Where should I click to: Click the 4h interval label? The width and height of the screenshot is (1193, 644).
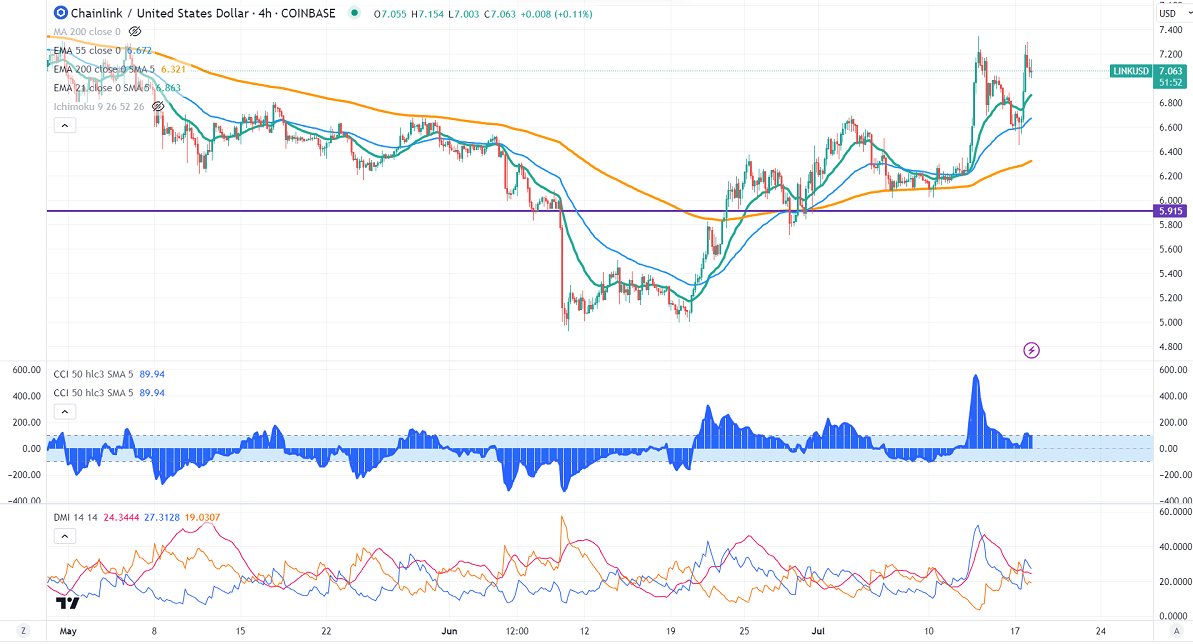[x=266, y=13]
